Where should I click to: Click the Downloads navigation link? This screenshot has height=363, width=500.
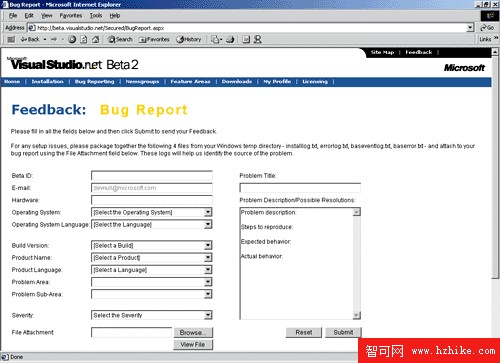(x=237, y=82)
